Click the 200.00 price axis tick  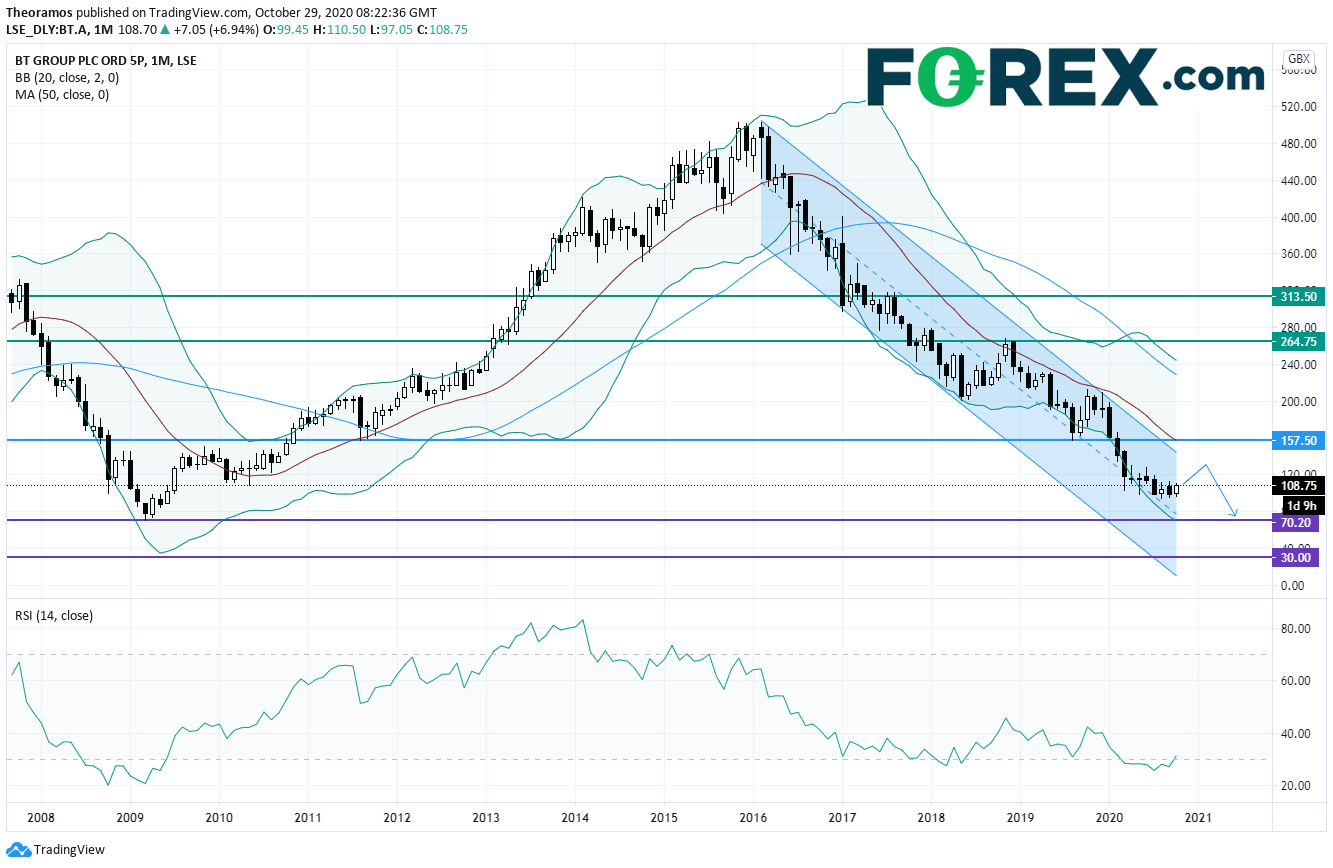(x=1300, y=402)
